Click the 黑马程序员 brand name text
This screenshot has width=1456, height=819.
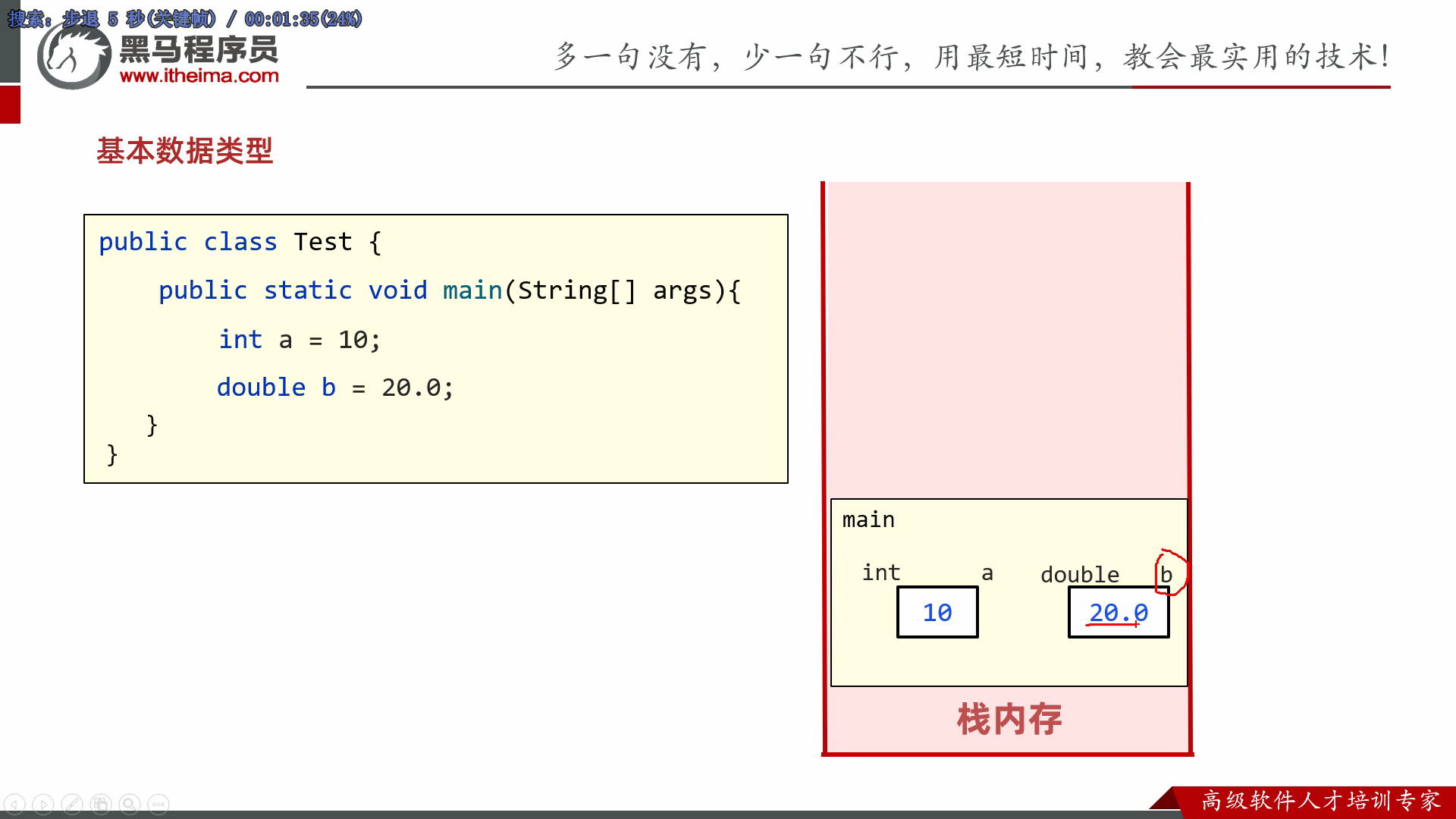coord(199,49)
